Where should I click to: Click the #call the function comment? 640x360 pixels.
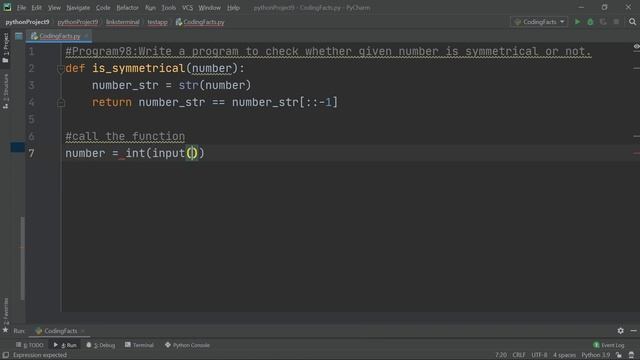125,136
